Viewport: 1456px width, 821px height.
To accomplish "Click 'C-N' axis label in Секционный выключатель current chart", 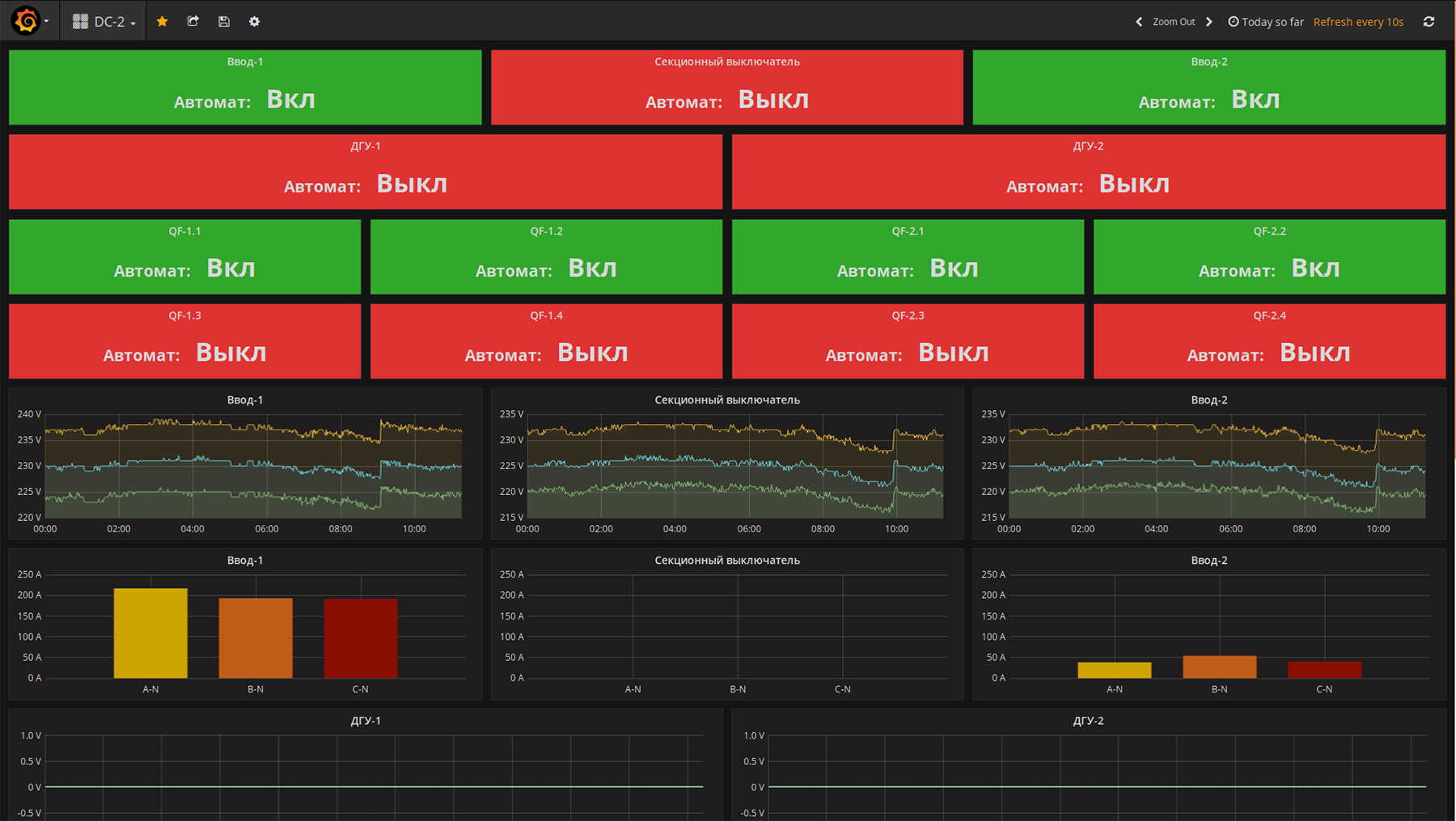I will (x=843, y=689).
